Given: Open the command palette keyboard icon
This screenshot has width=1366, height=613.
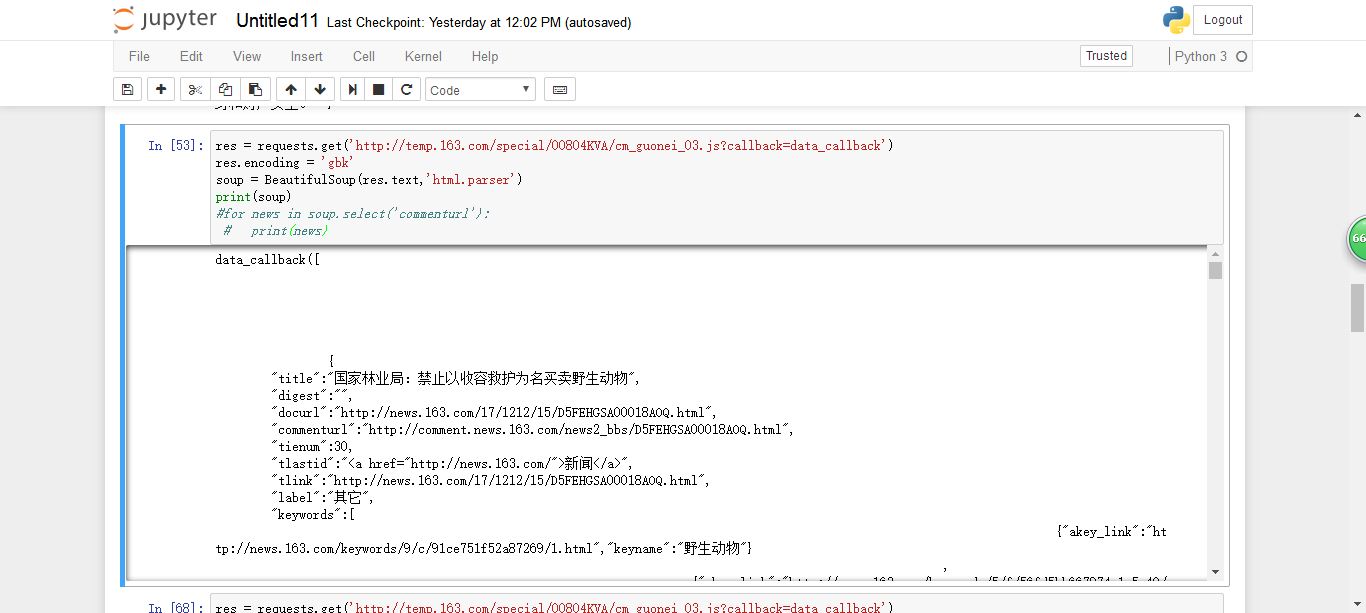Looking at the screenshot, I should [560, 90].
